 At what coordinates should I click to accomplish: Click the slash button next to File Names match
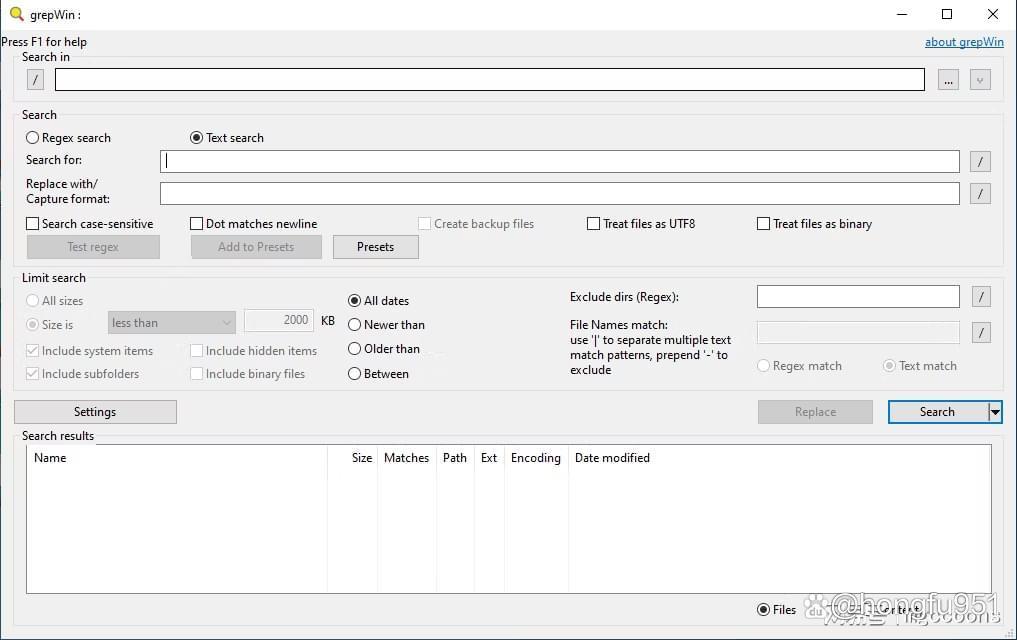981,333
